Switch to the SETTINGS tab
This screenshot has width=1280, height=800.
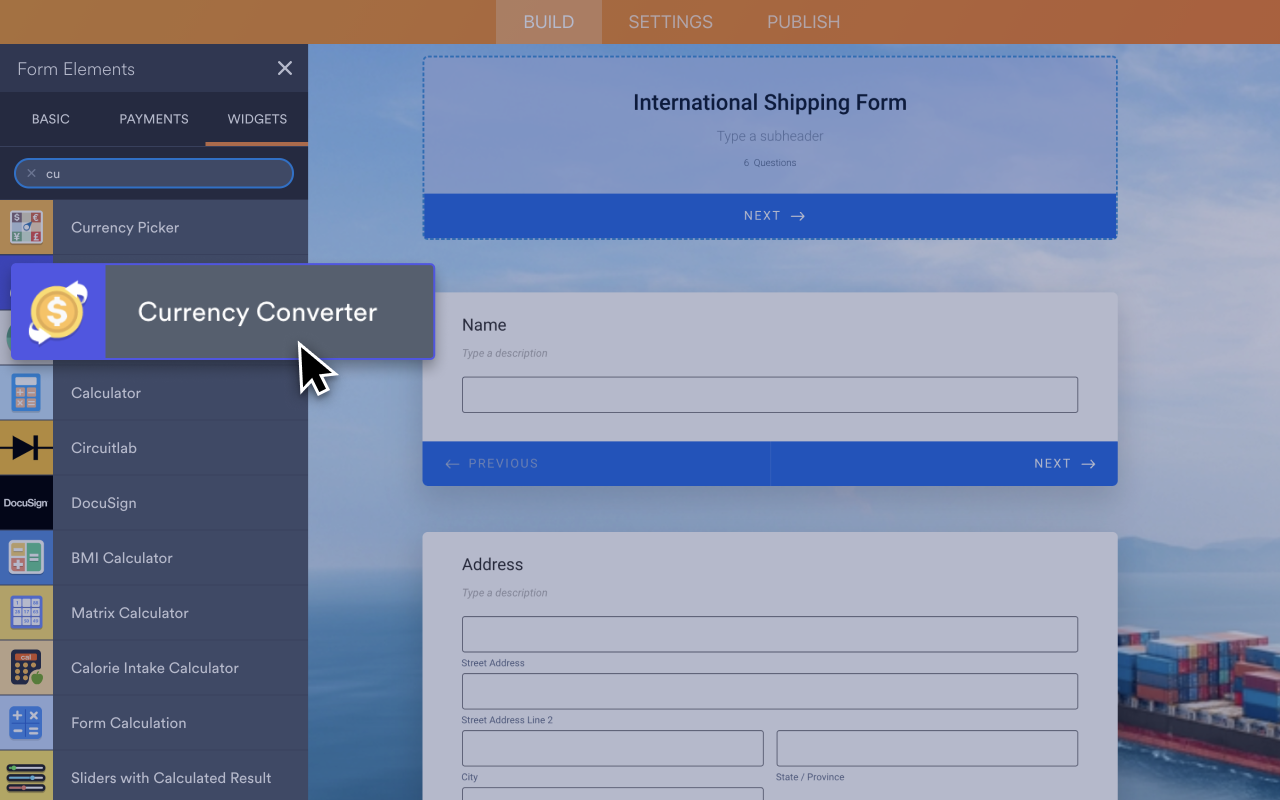(669, 21)
